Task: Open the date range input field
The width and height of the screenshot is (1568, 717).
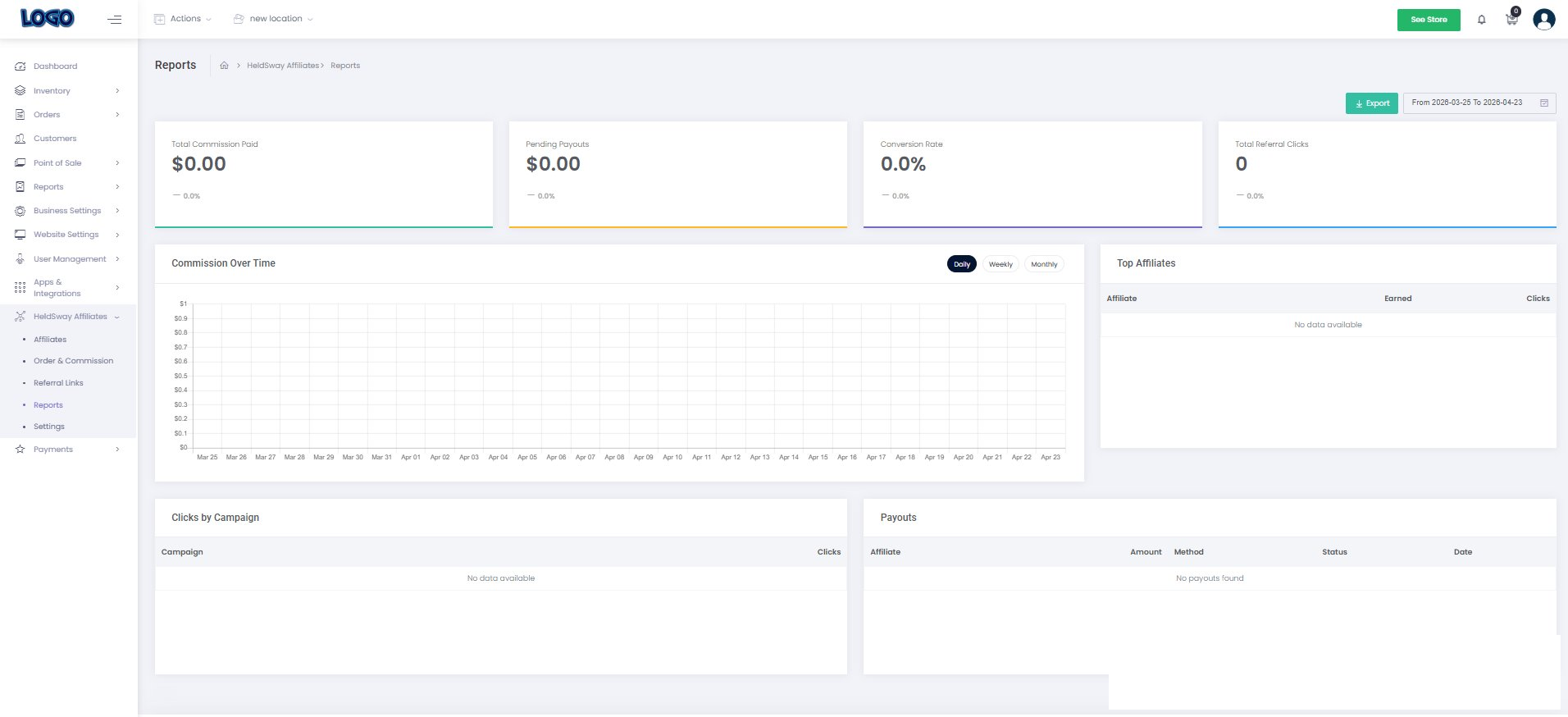Action: tap(1479, 103)
